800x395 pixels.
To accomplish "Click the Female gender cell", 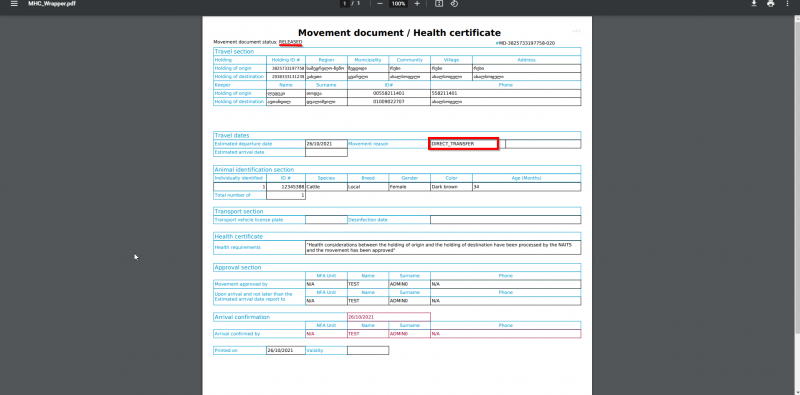I will tap(409, 187).
